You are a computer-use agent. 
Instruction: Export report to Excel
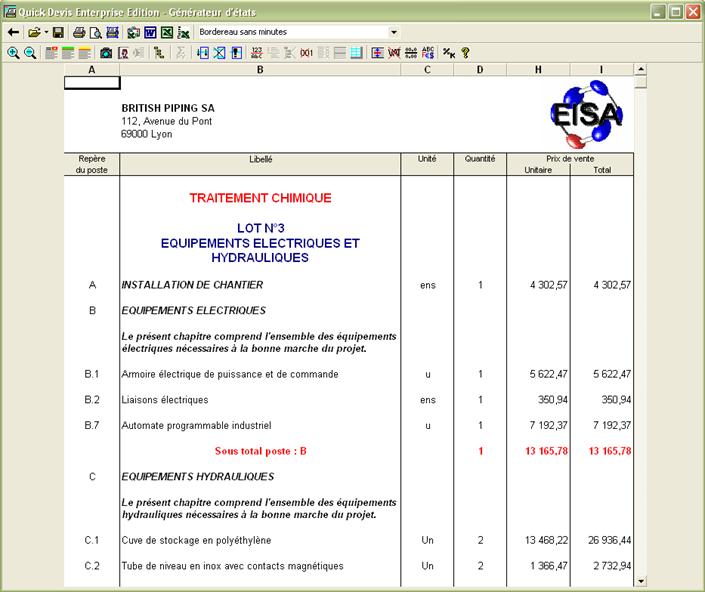point(167,32)
